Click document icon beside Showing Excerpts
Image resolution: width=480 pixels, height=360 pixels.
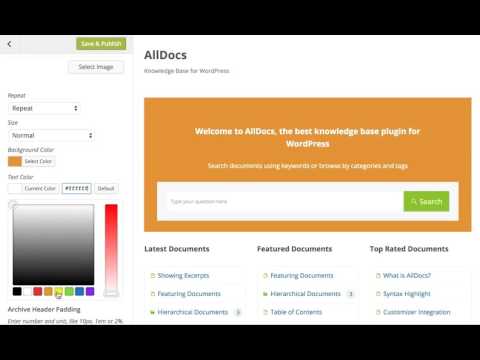[153, 276]
